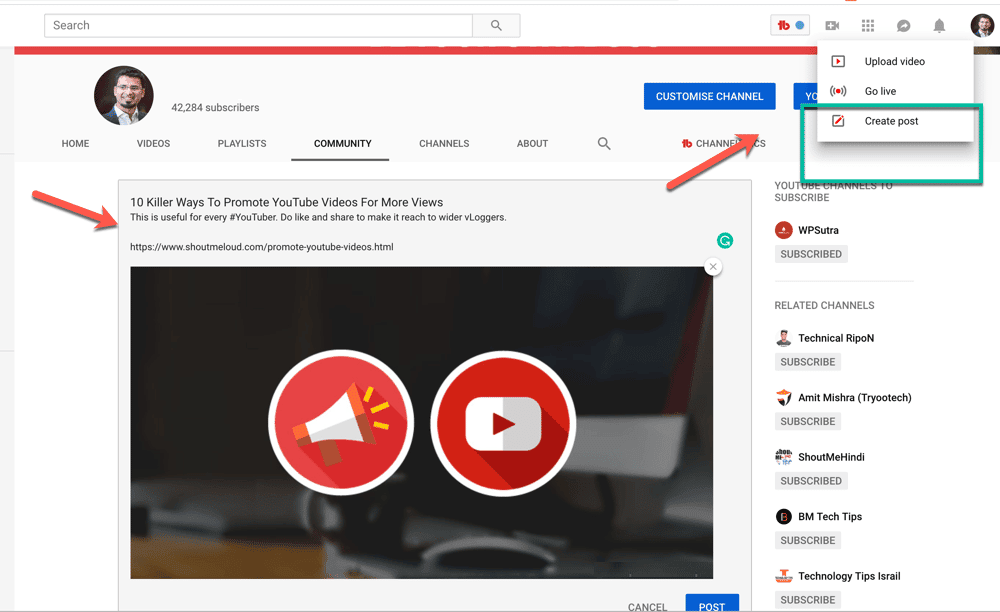Switch to the VIDEOS tab
The height and width of the screenshot is (612, 1000).
[x=152, y=143]
